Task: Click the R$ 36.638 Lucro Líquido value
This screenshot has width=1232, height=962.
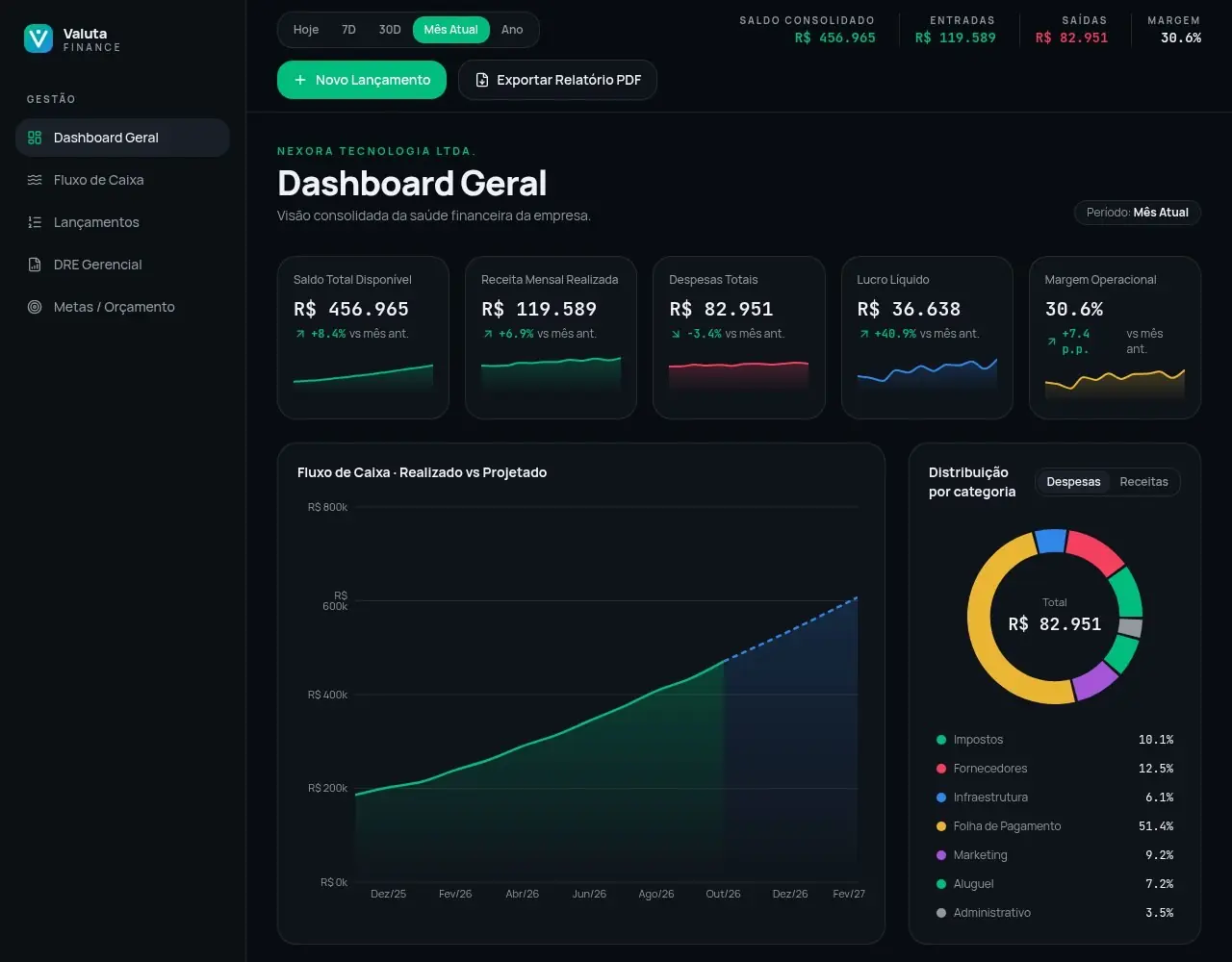Action: 909,309
